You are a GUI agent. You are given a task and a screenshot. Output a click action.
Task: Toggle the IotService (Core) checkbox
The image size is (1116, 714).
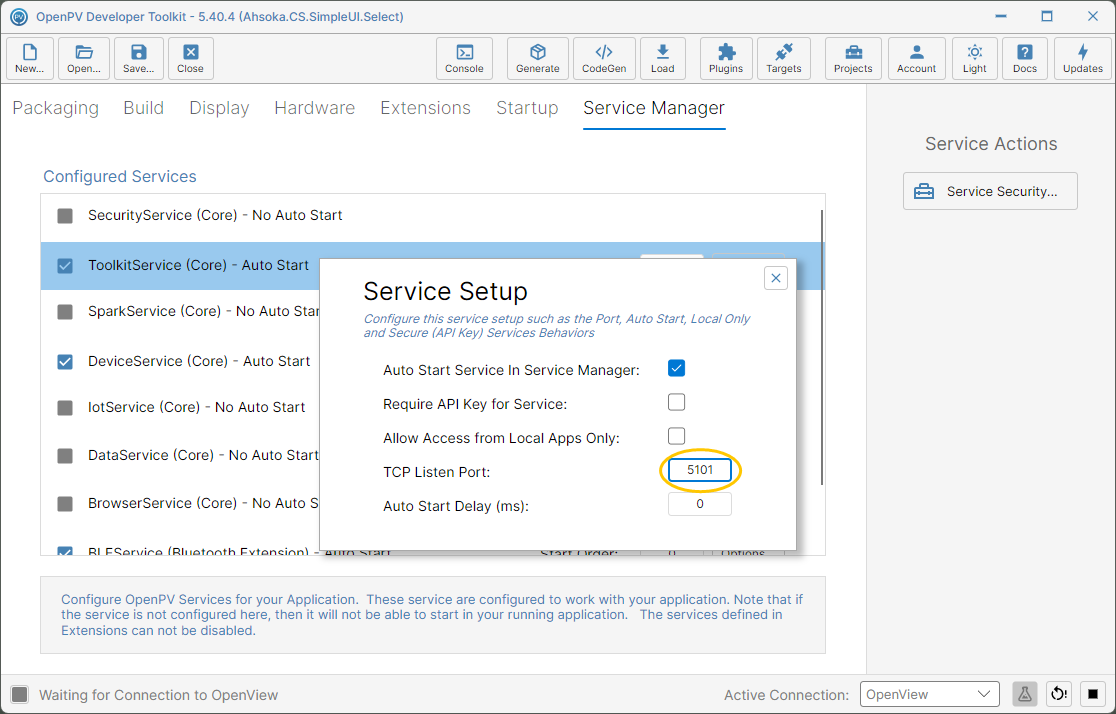(65, 408)
